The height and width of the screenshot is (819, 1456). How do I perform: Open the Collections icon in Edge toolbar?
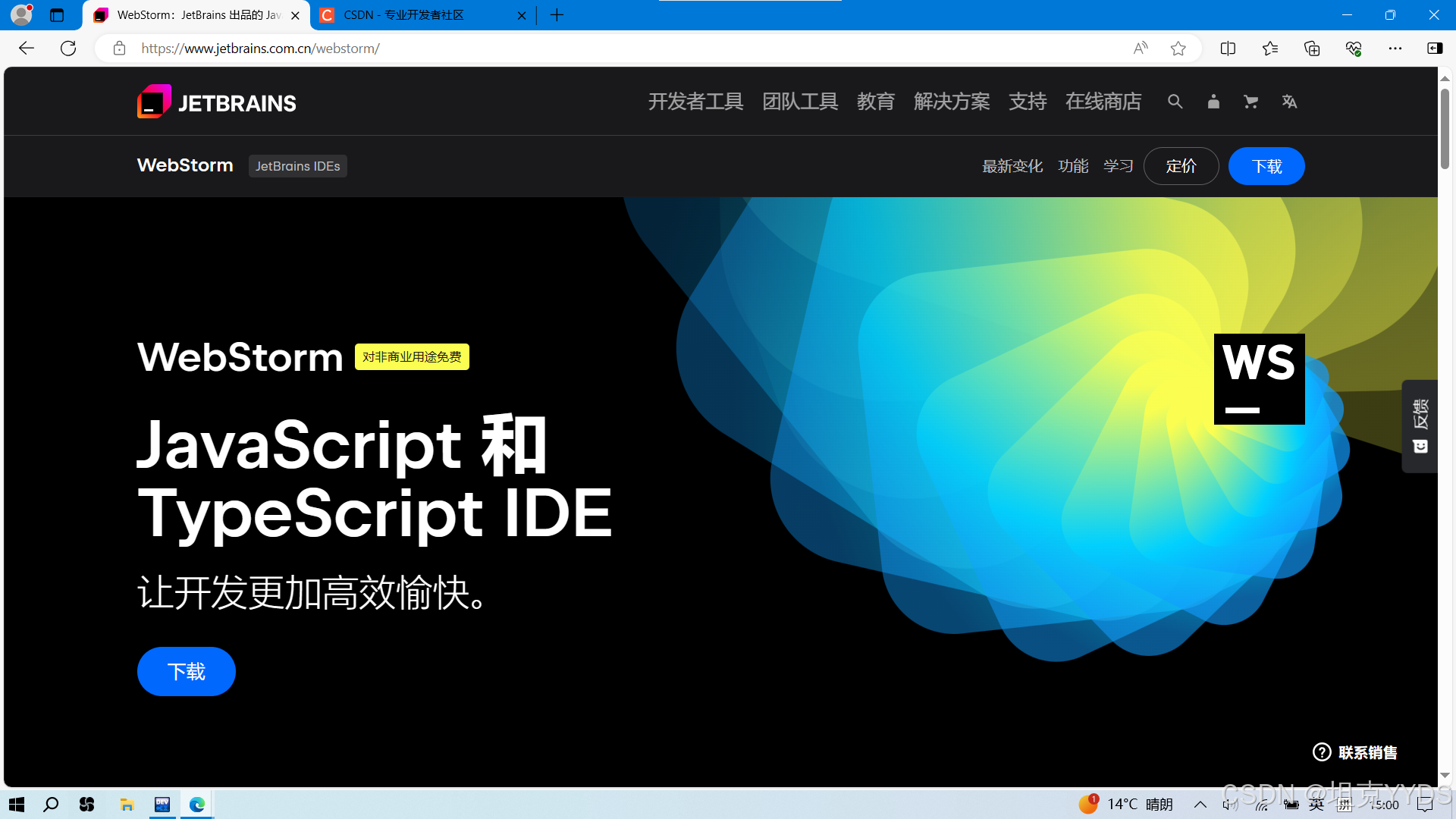1312,49
